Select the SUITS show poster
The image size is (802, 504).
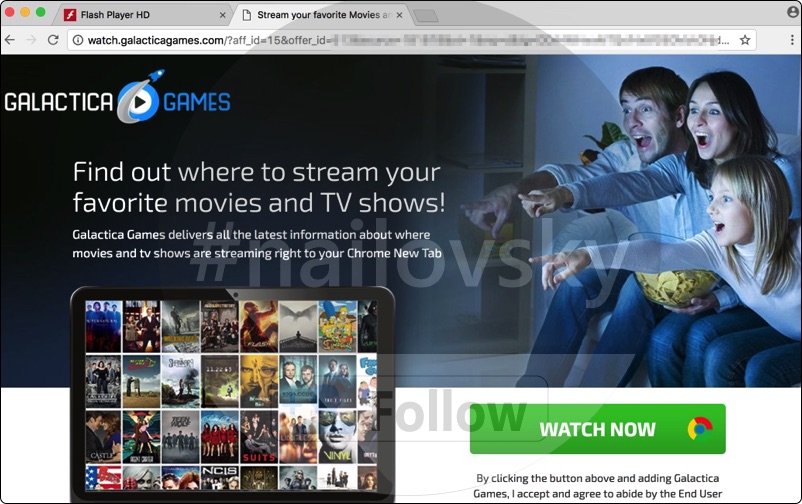tap(259, 436)
